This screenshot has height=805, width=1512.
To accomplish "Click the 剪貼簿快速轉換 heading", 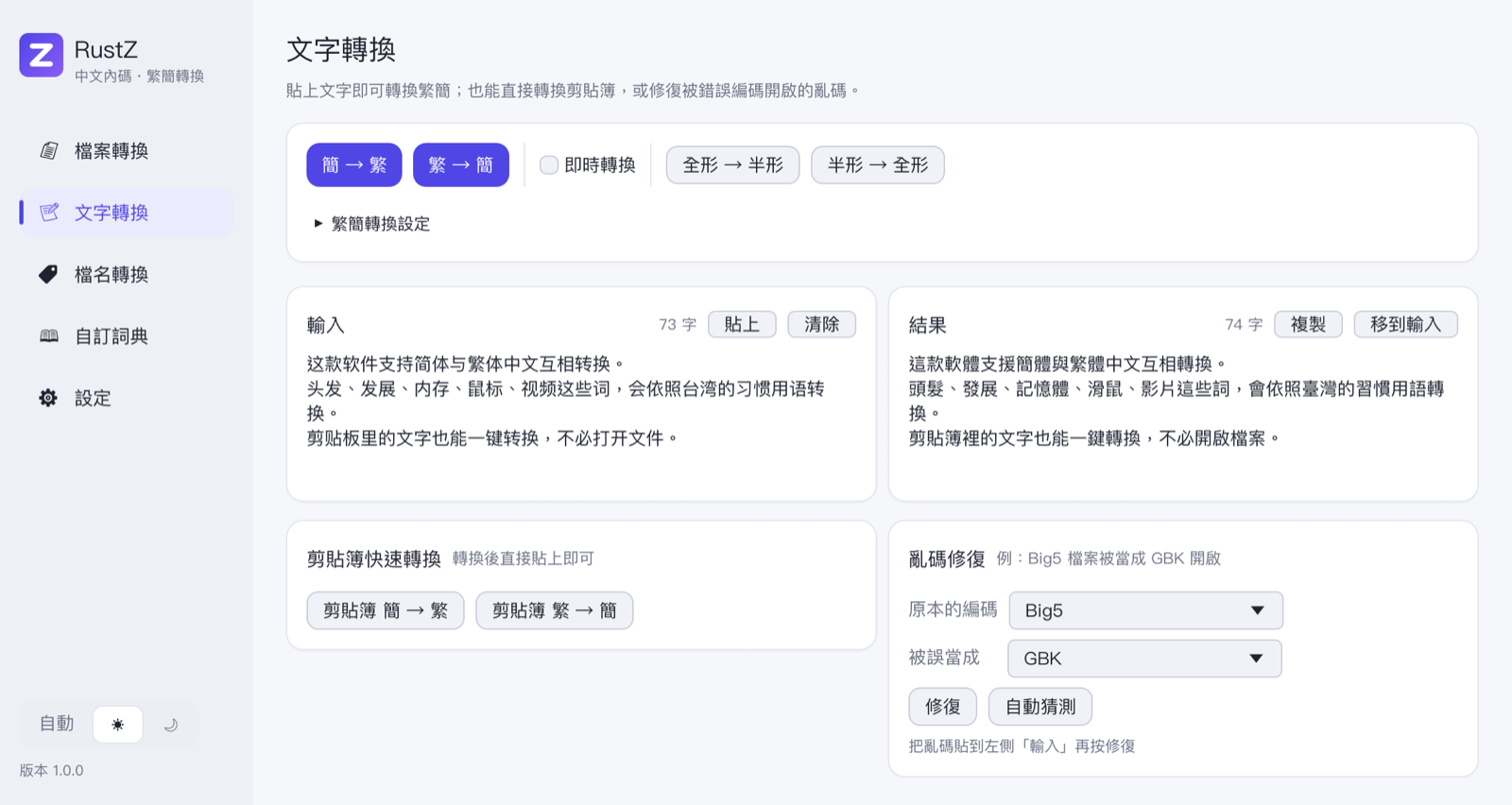I will [x=374, y=559].
